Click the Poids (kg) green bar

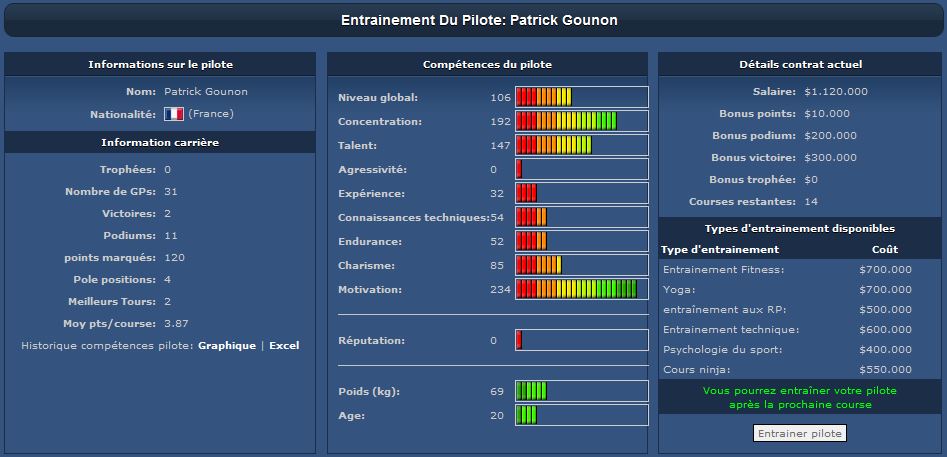582,391
